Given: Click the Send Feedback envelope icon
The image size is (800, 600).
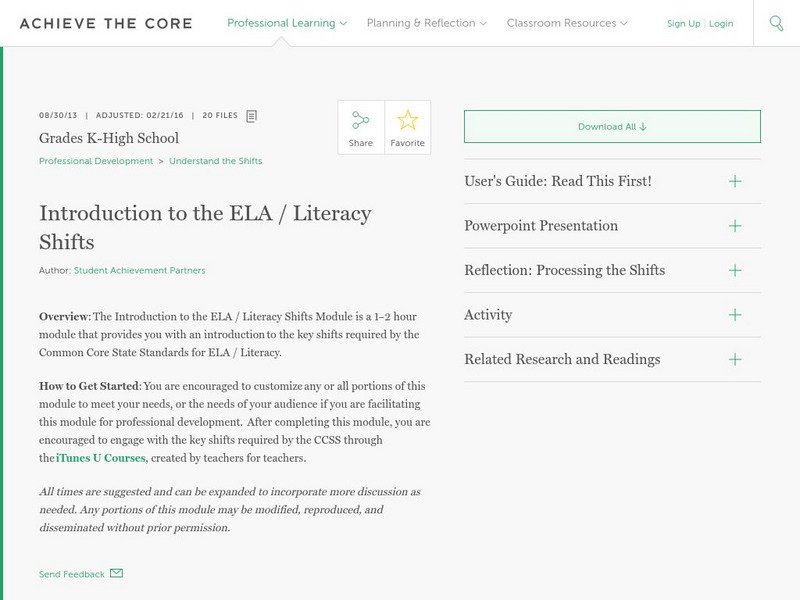Looking at the screenshot, I should 116,574.
